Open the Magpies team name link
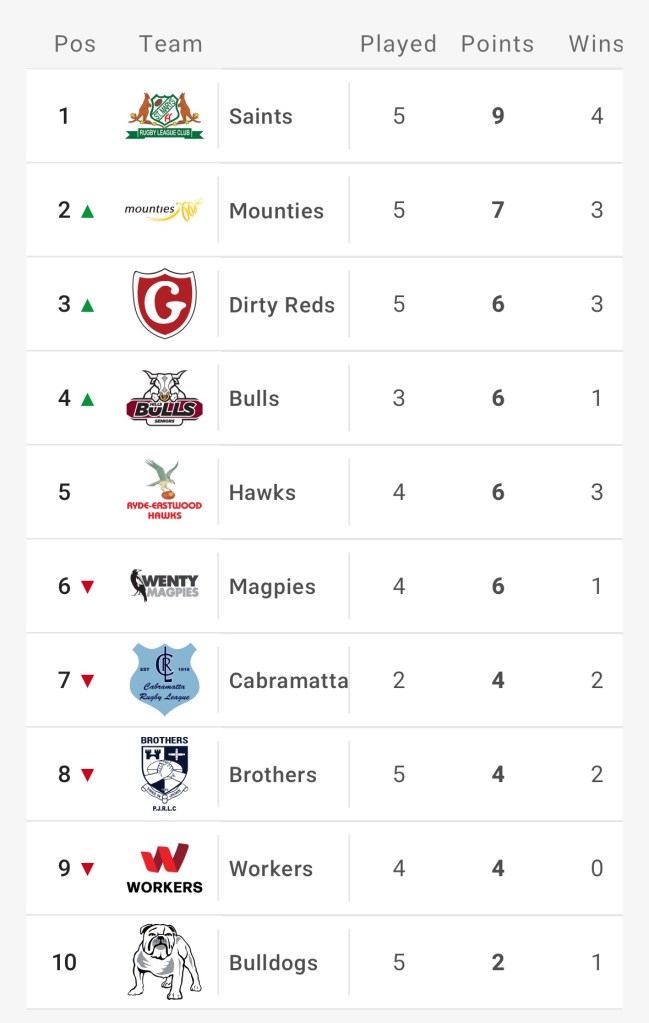This screenshot has height=1023, width=649. (x=272, y=587)
